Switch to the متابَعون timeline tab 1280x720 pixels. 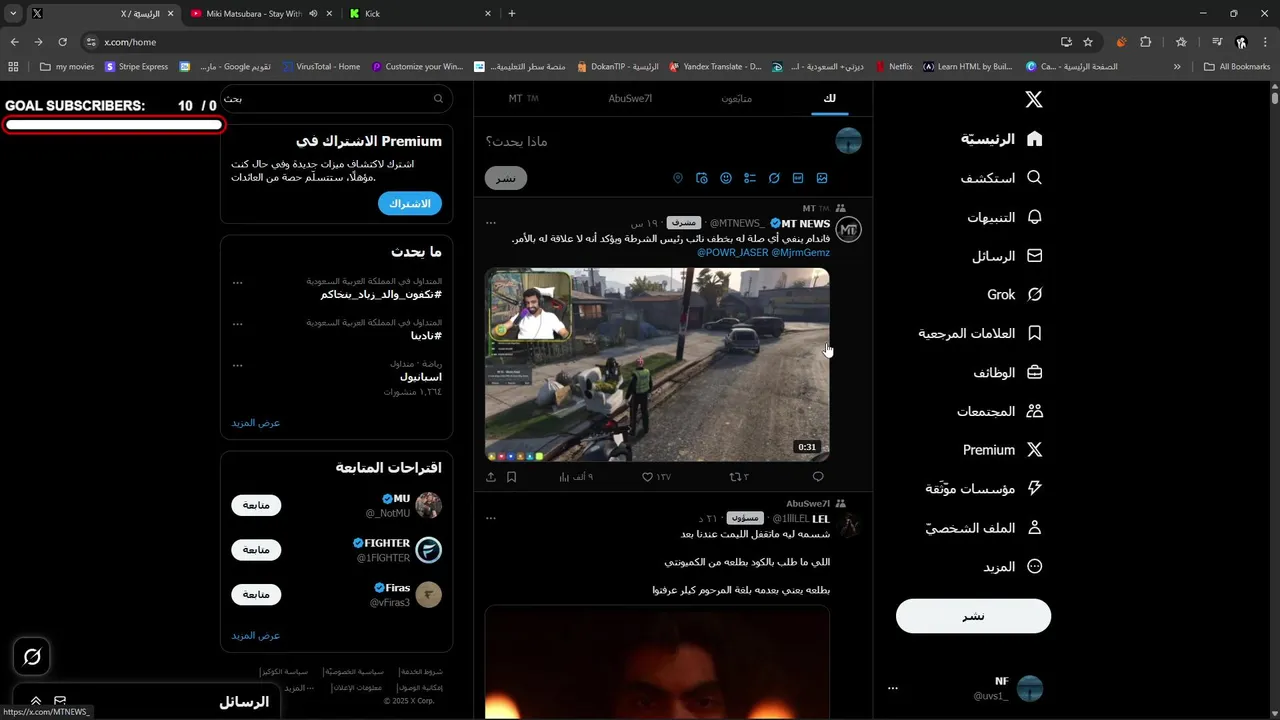click(x=736, y=98)
